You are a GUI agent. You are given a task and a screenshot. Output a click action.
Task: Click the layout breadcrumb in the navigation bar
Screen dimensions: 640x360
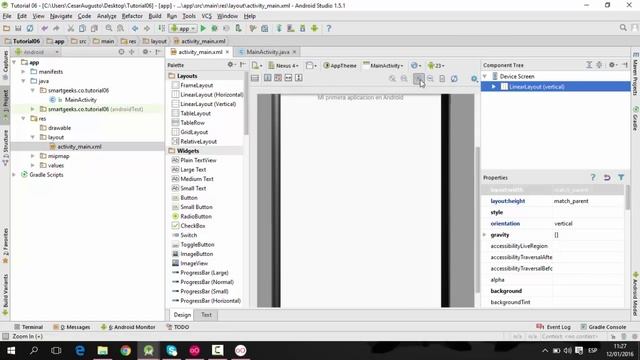[x=155, y=41]
